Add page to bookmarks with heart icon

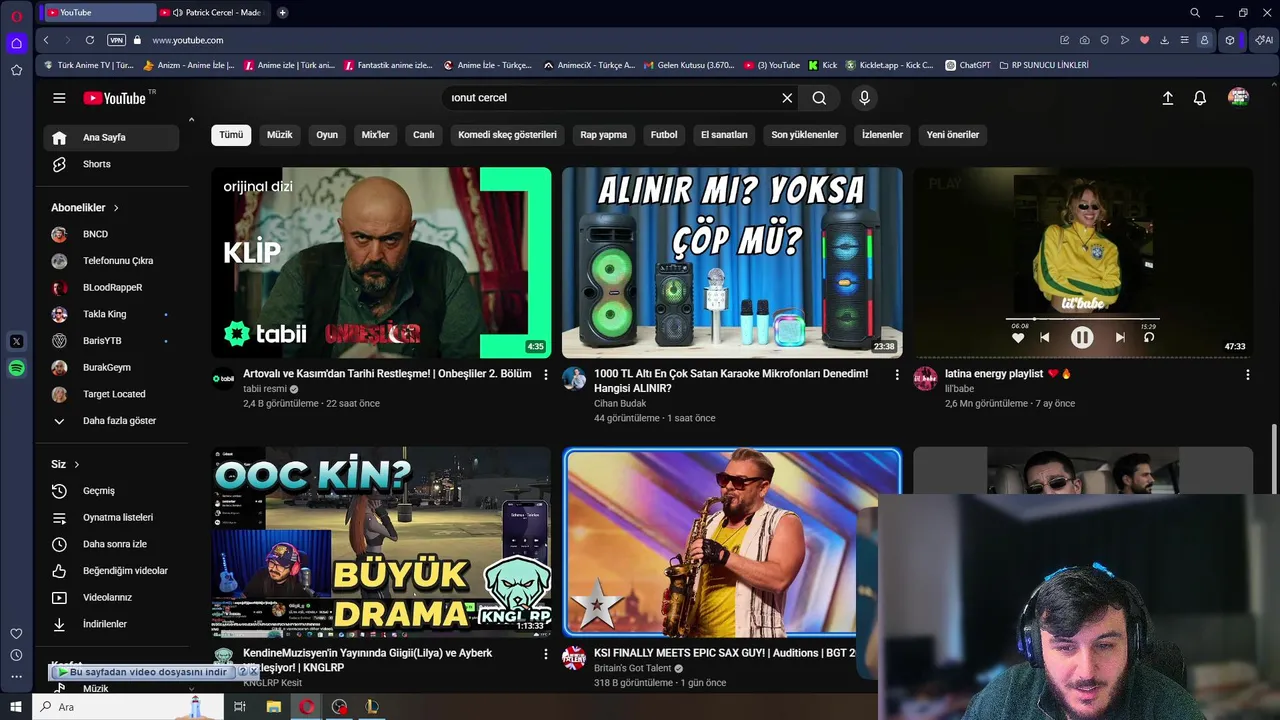click(x=1144, y=40)
